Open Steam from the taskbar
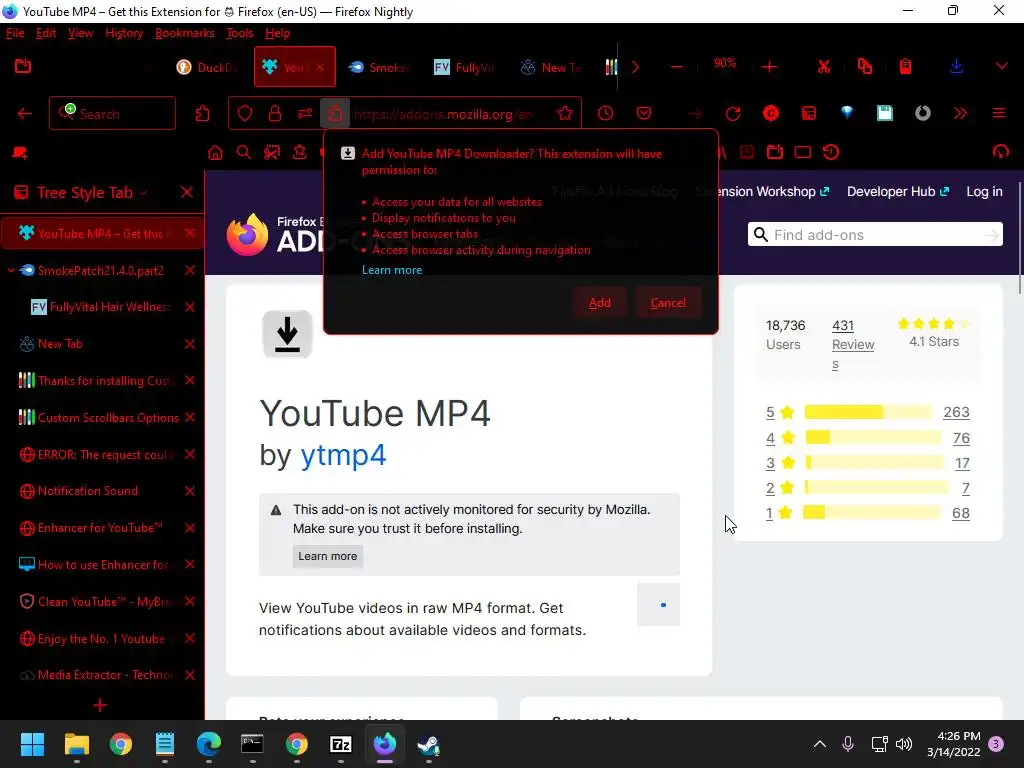Image resolution: width=1024 pixels, height=768 pixels. point(428,744)
